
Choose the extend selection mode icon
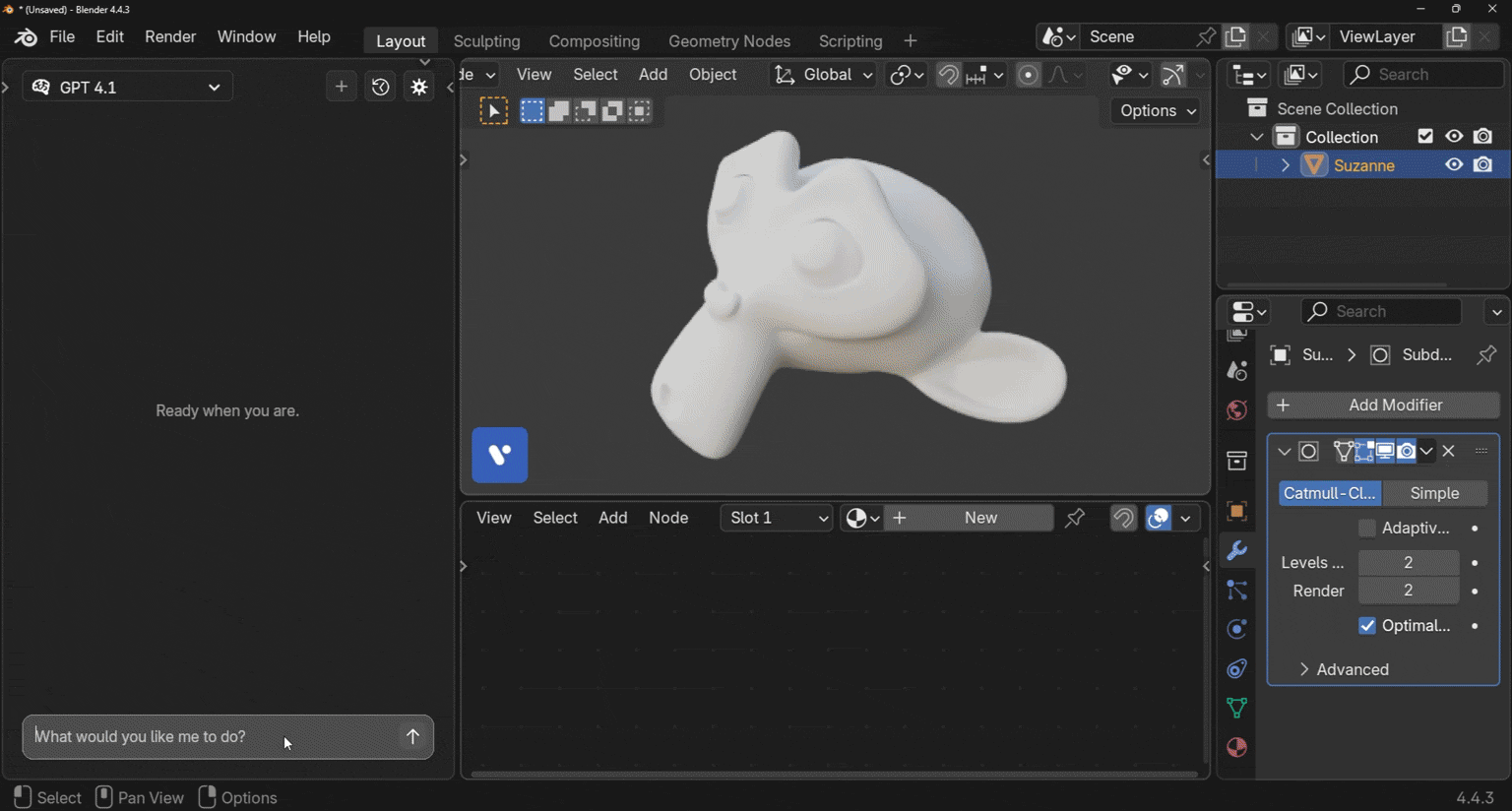click(559, 111)
